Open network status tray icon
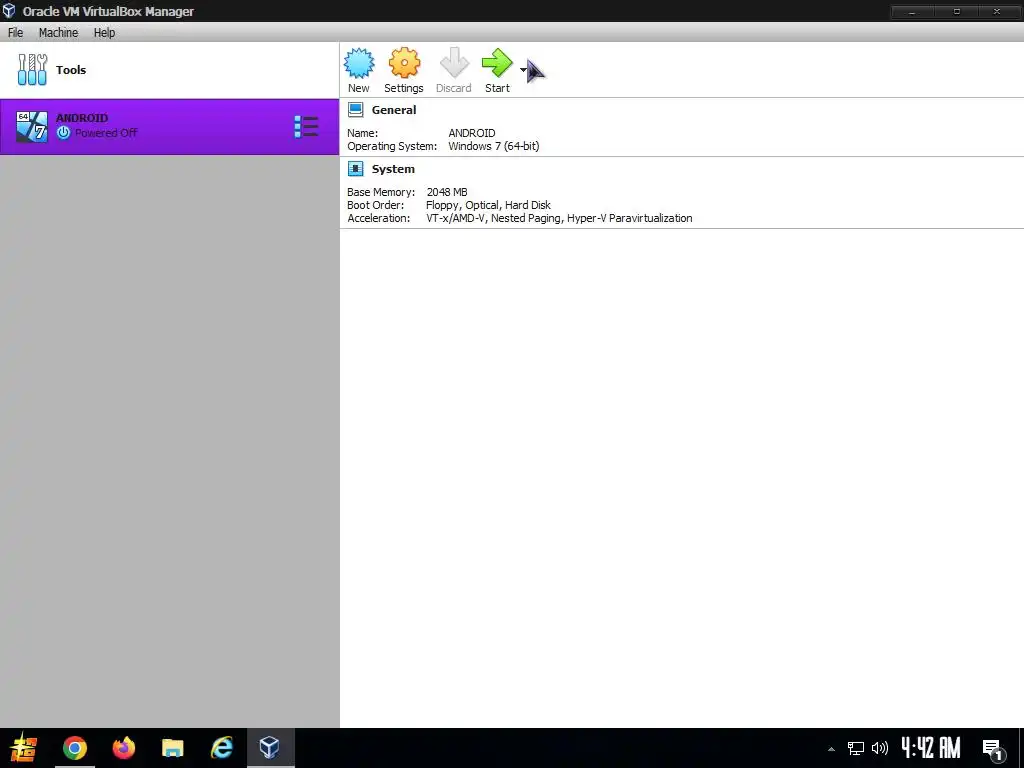 click(856, 748)
